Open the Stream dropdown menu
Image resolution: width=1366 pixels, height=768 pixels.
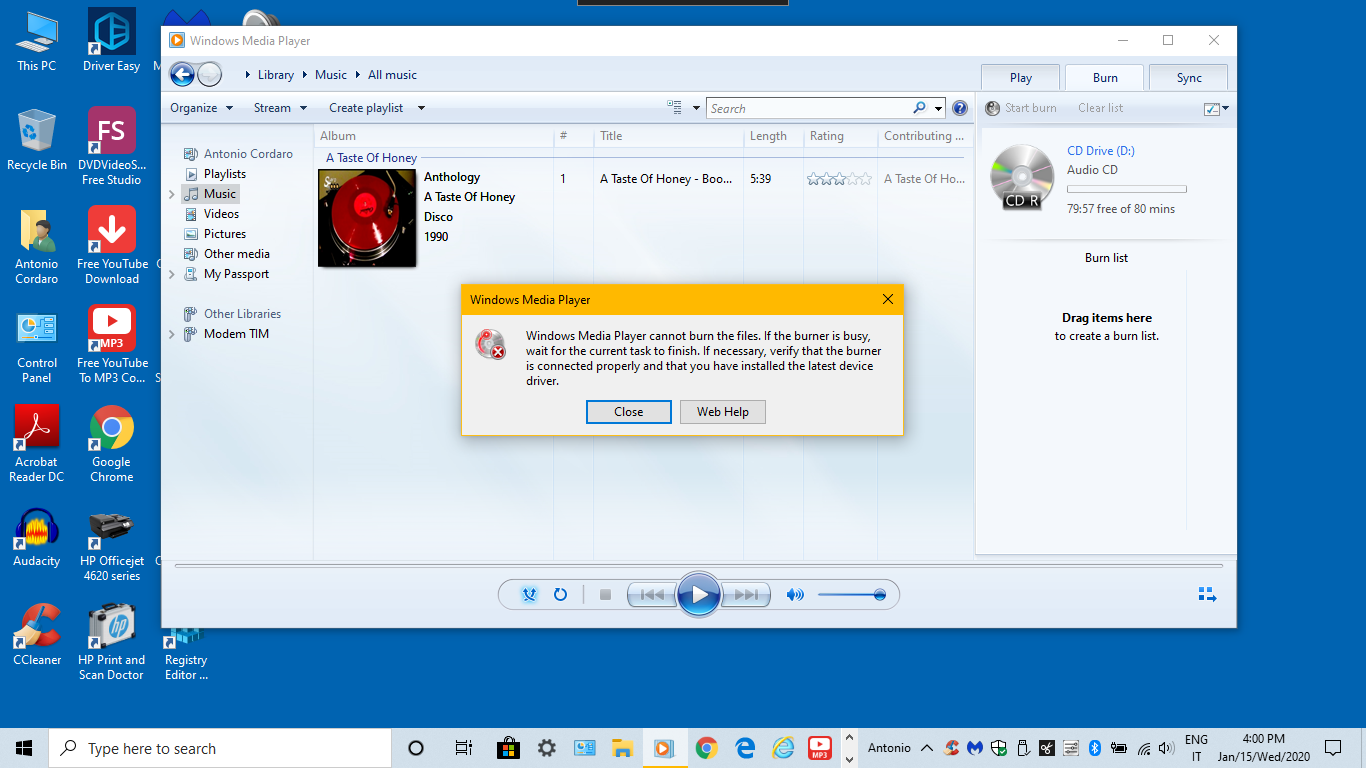(280, 108)
